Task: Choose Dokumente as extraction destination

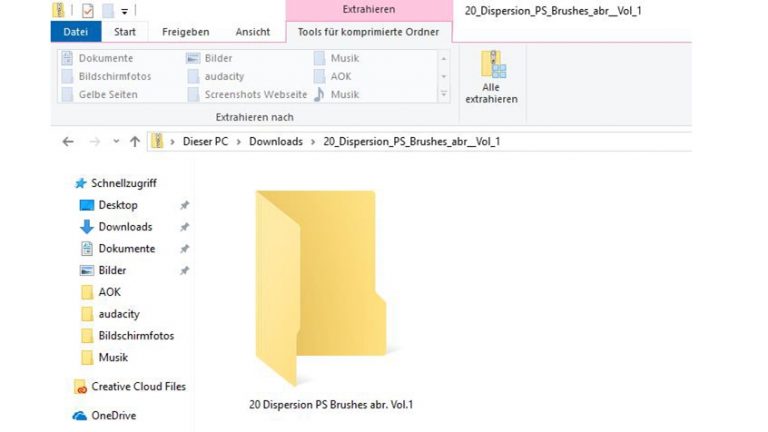Action: click(98, 58)
